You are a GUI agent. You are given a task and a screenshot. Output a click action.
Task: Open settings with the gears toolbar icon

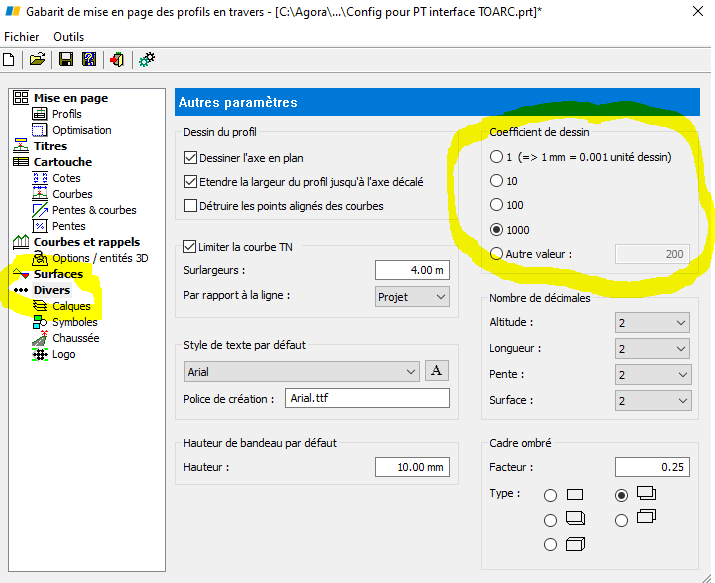coord(147,59)
